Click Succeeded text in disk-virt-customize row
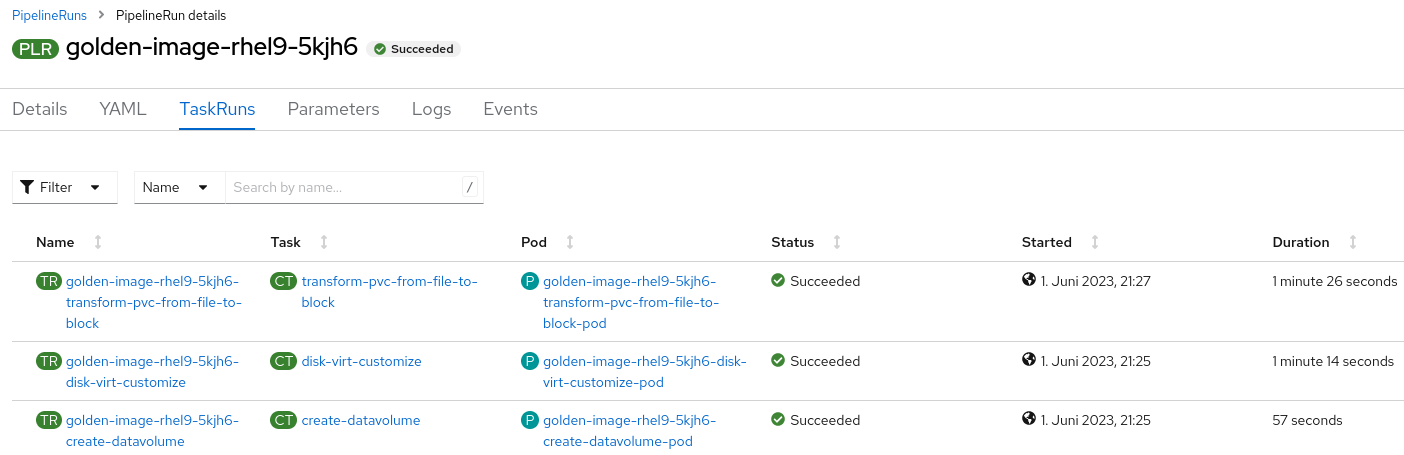Screen dimensions: 1404x455 pyautogui.click(x=825, y=361)
